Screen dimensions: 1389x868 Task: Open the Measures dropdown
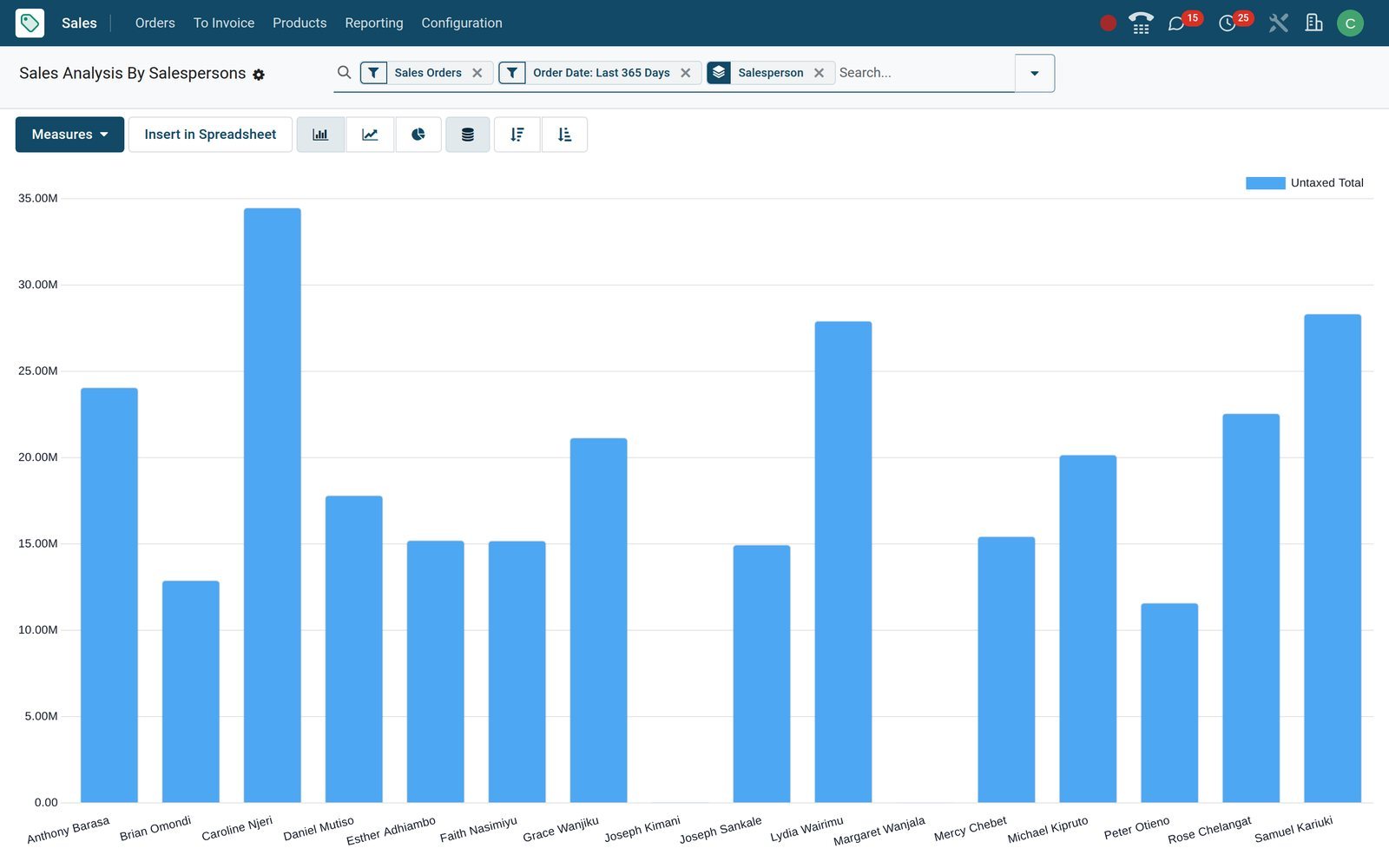pyautogui.click(x=69, y=135)
